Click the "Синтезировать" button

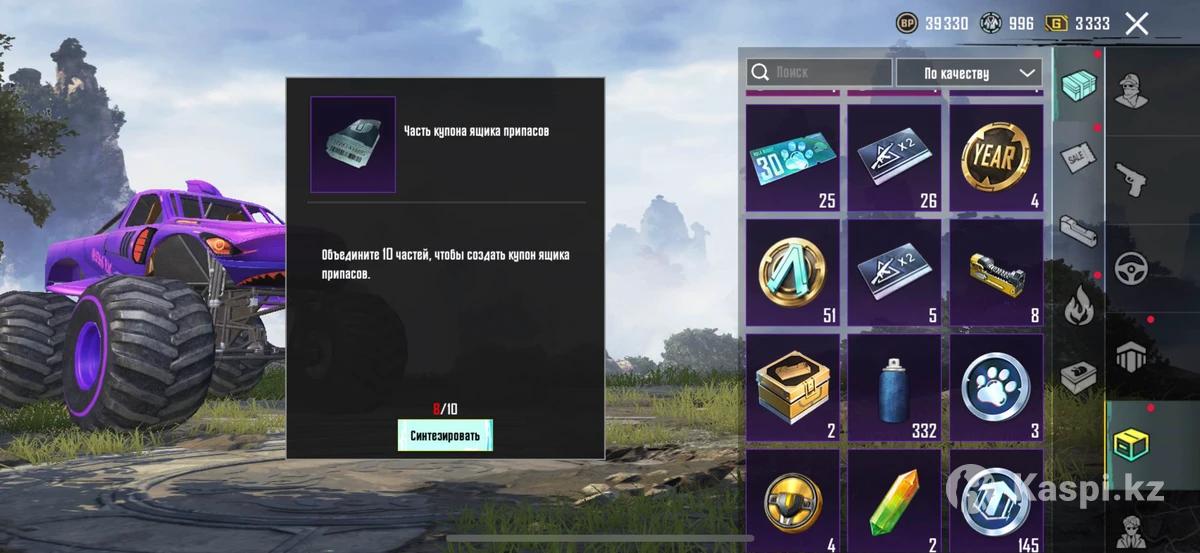pos(445,435)
